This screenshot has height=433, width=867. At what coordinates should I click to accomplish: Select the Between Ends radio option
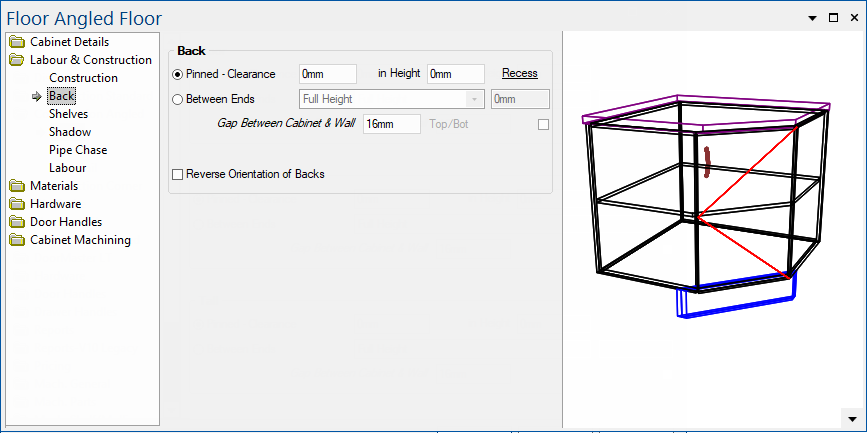178,99
